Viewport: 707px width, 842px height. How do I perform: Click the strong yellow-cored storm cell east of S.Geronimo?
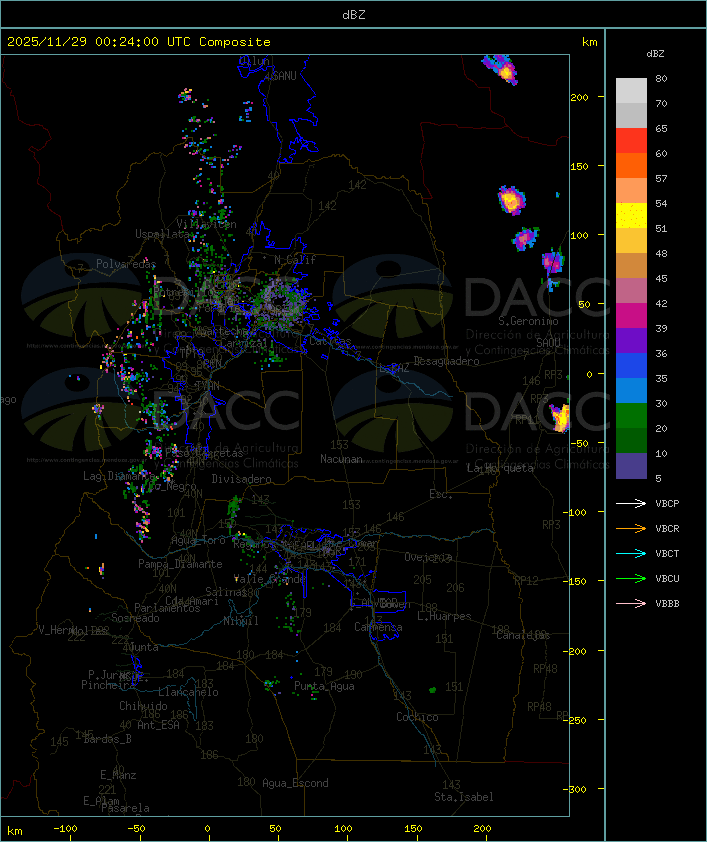pyautogui.click(x=560, y=417)
